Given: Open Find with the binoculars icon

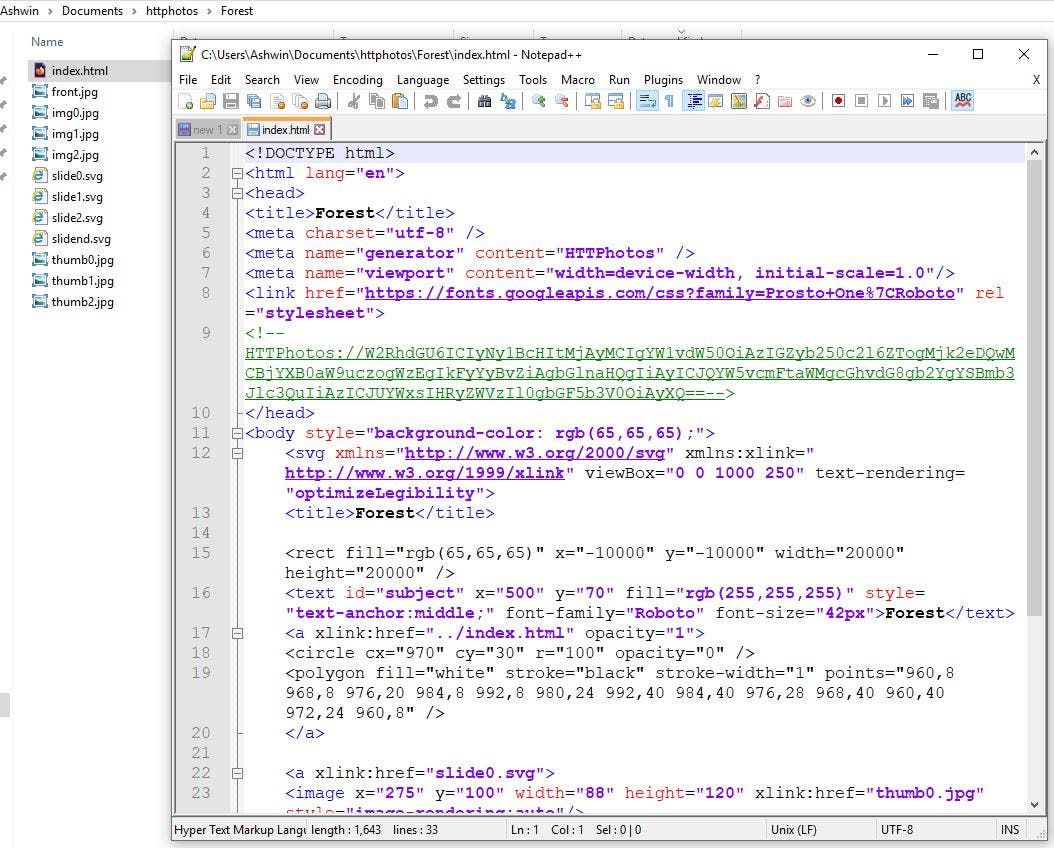Looking at the screenshot, I should tap(484, 101).
